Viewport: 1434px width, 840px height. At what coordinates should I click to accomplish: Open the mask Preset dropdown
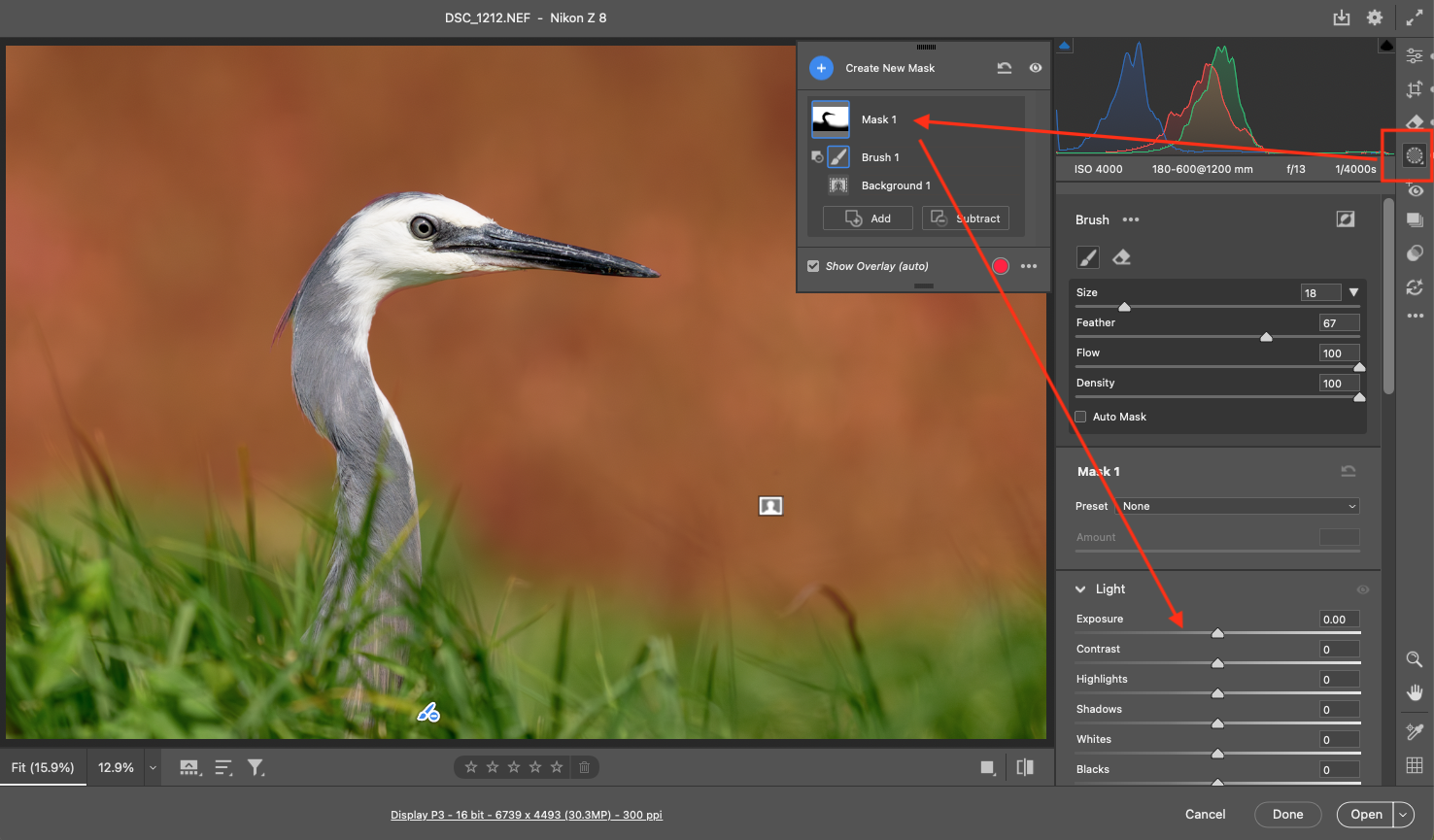[1239, 506]
